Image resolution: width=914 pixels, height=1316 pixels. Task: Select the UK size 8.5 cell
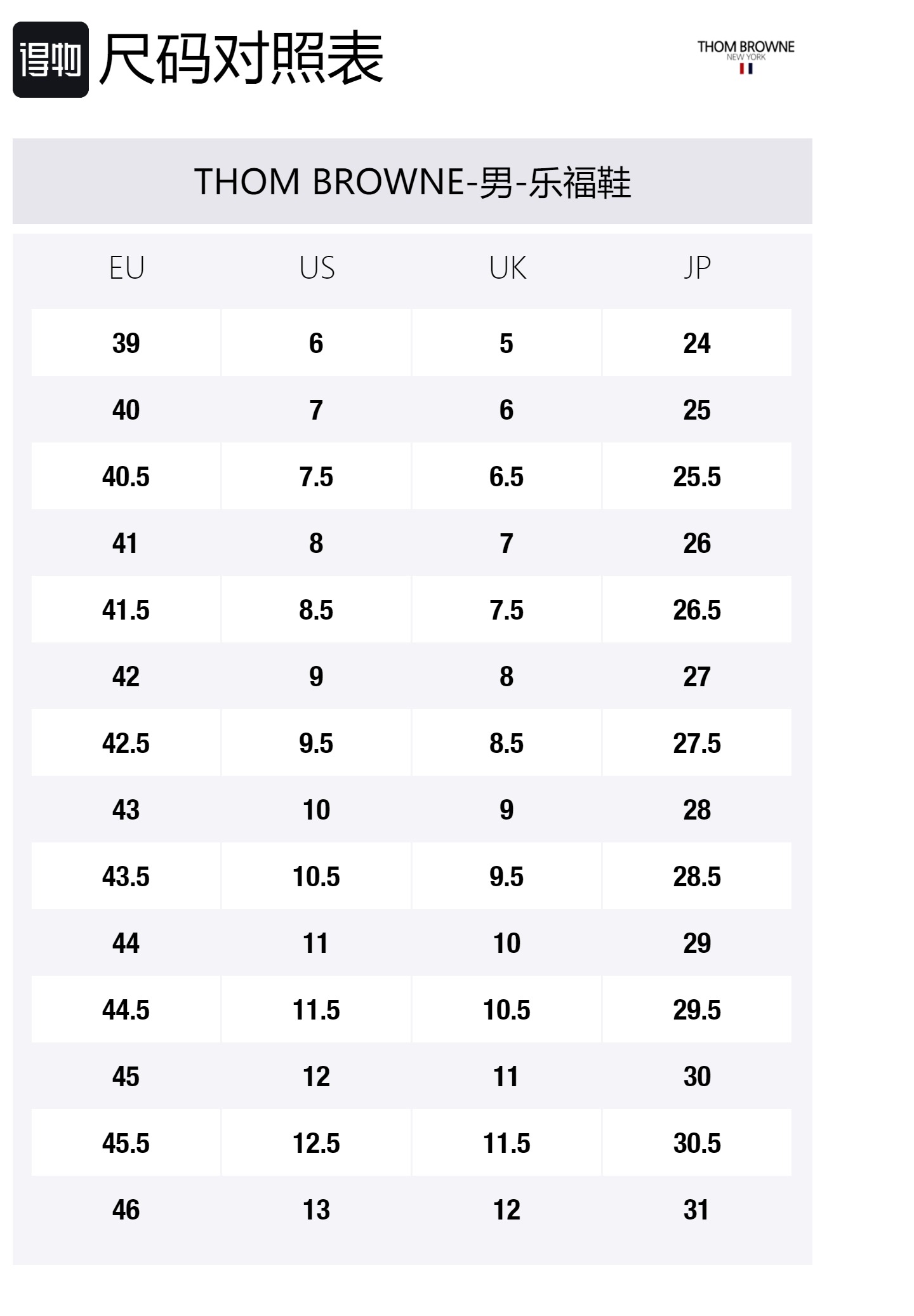[x=507, y=743]
